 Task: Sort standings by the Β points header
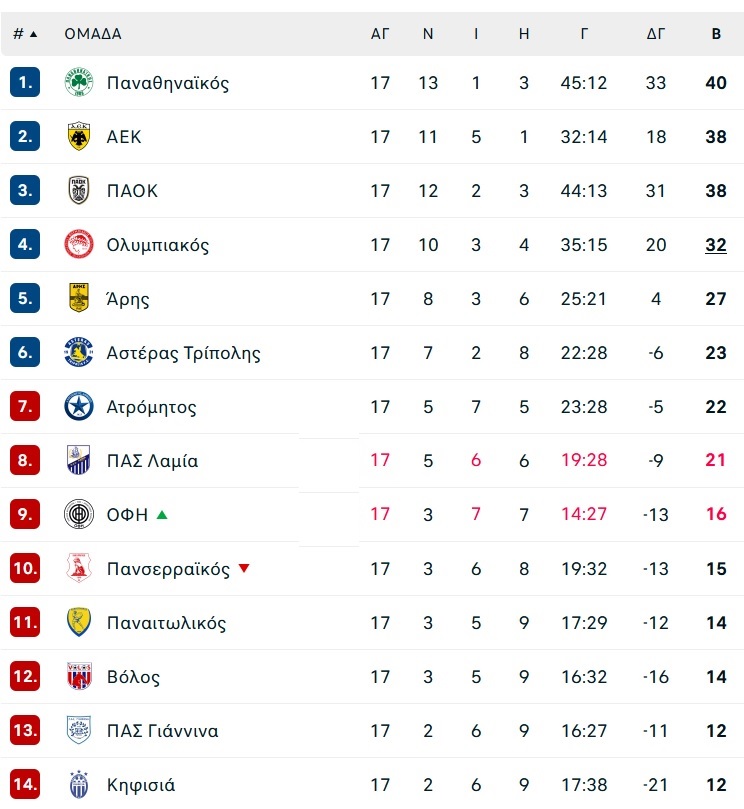coord(716,34)
